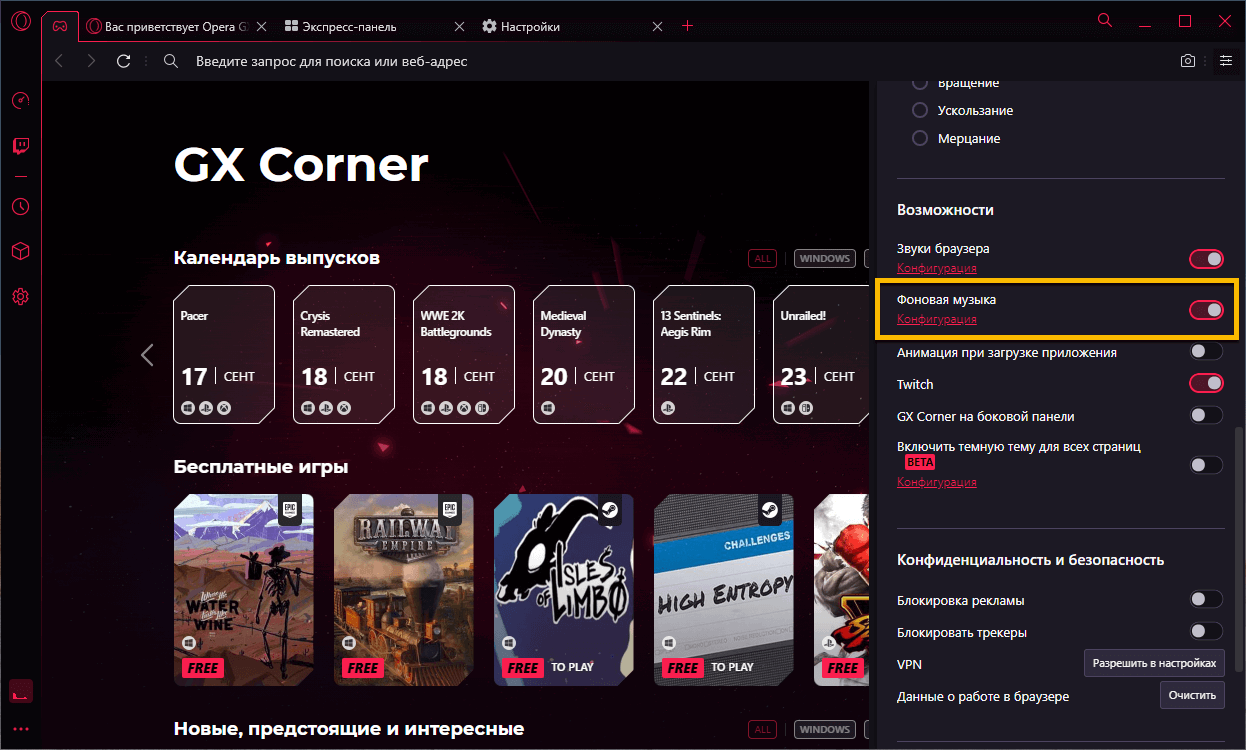This screenshot has height=750, width=1246.
Task: Go back with the back arrow
Action: [59, 61]
